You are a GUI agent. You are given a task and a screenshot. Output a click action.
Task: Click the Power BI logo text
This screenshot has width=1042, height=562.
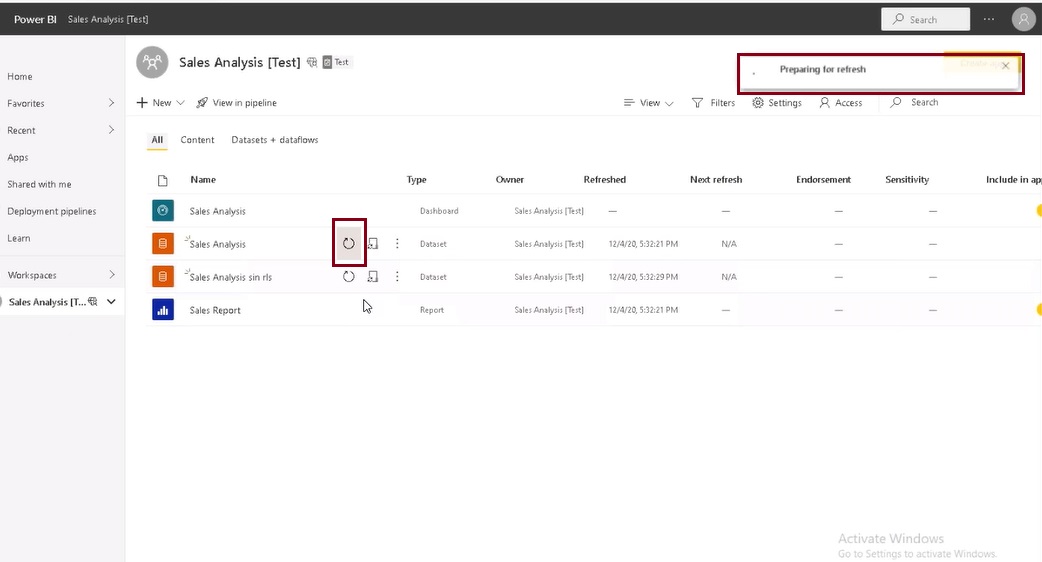(35, 19)
